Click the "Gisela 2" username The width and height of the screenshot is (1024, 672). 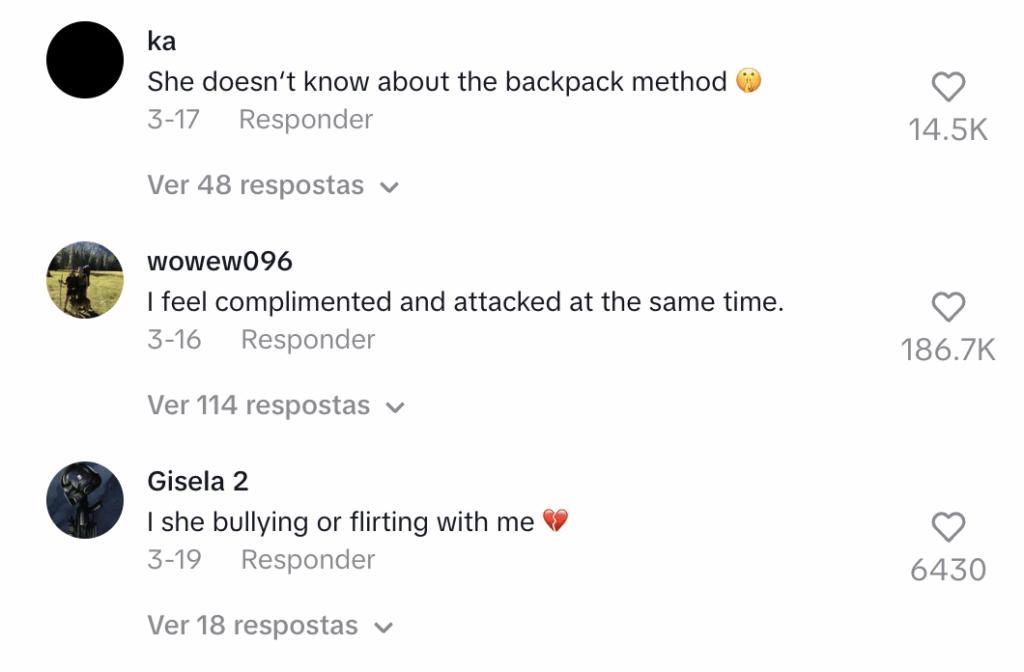[197, 481]
